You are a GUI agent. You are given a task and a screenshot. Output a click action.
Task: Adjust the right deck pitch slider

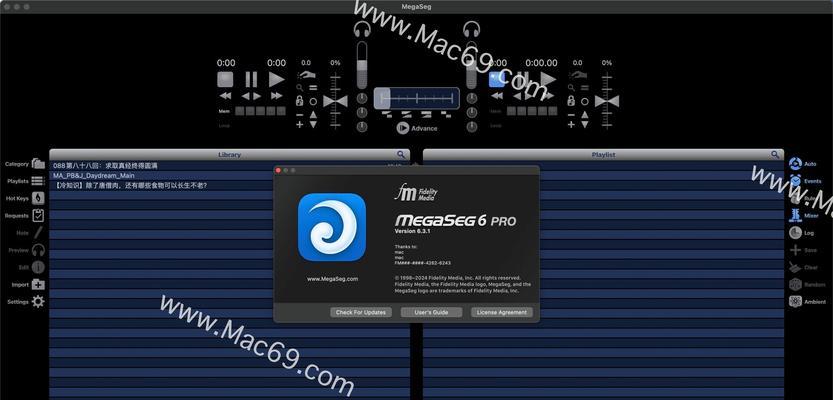tap(607, 101)
